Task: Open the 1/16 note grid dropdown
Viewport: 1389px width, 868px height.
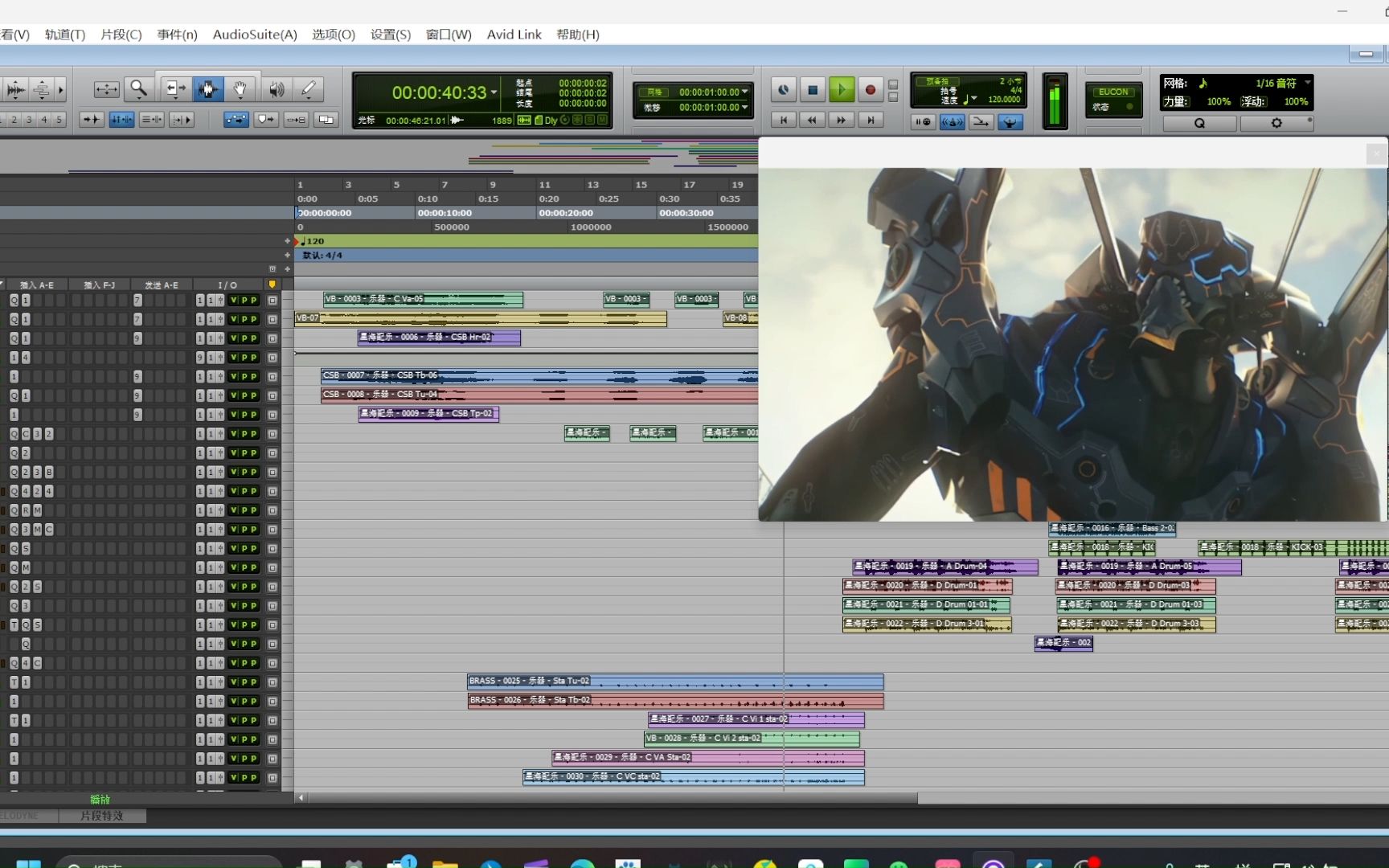Action: coord(1308,83)
